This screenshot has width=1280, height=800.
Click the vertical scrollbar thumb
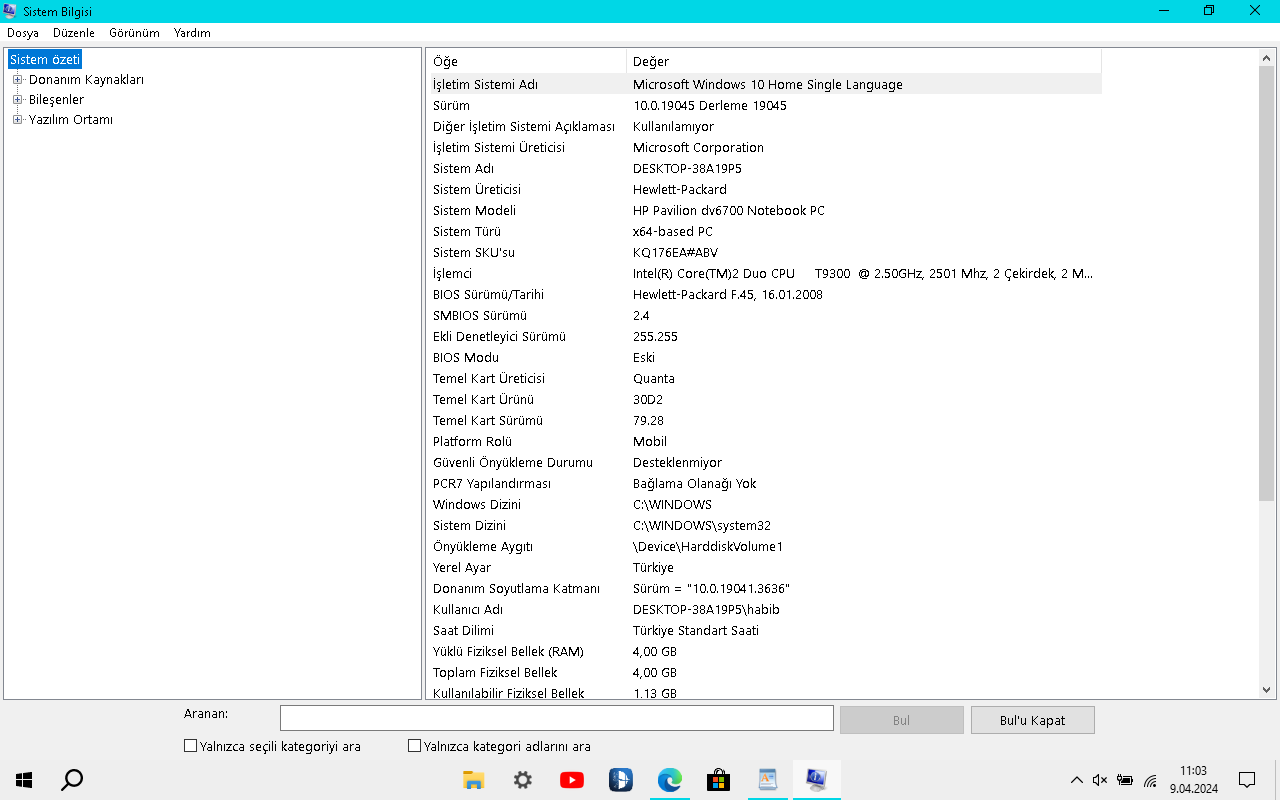[1267, 284]
